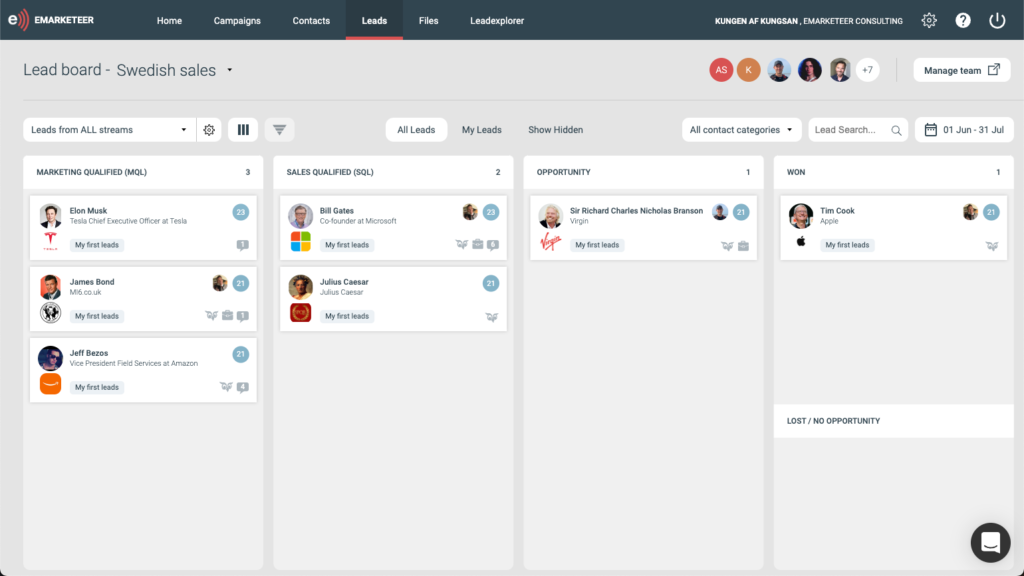The width and height of the screenshot is (1024, 576).
Task: Click the Lost / No Opportunity column header
Action: [893, 421]
